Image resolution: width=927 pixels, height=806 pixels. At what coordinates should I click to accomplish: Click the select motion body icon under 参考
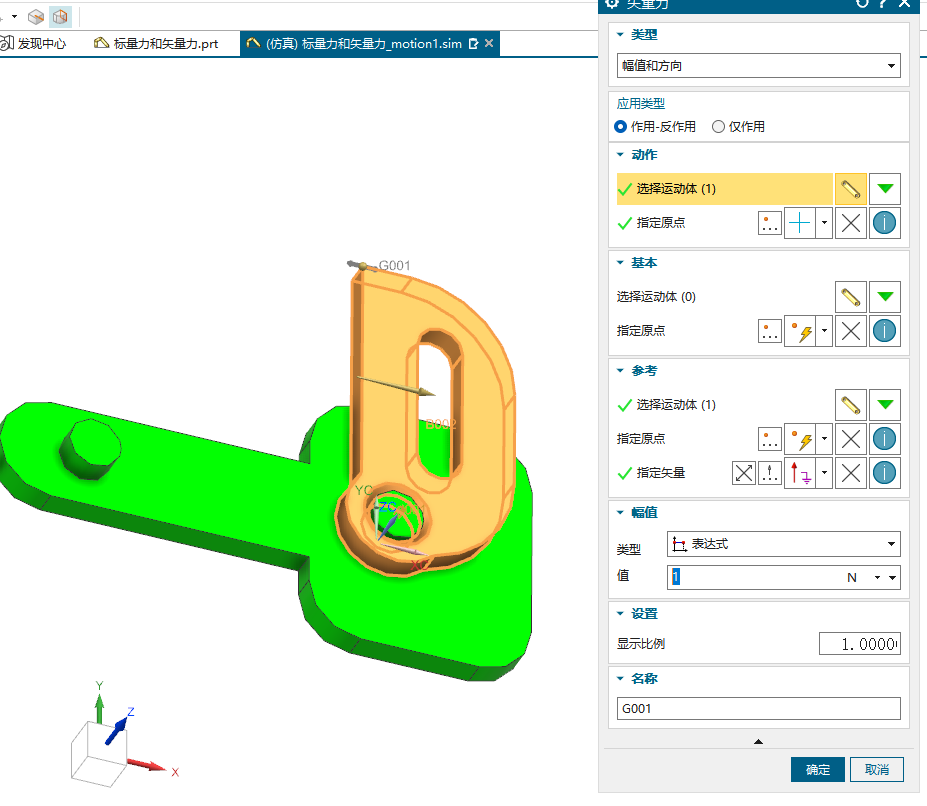[851, 405]
